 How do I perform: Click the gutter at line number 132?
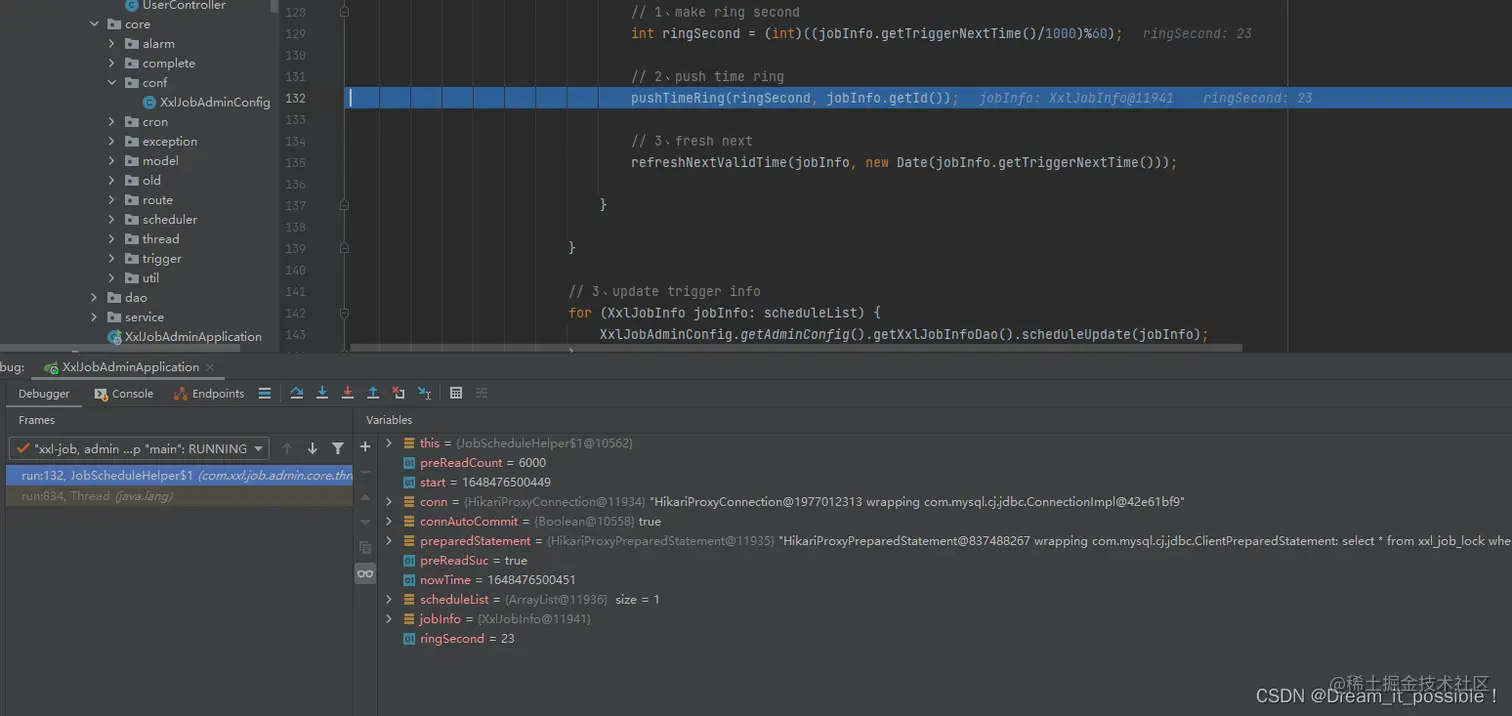296,98
